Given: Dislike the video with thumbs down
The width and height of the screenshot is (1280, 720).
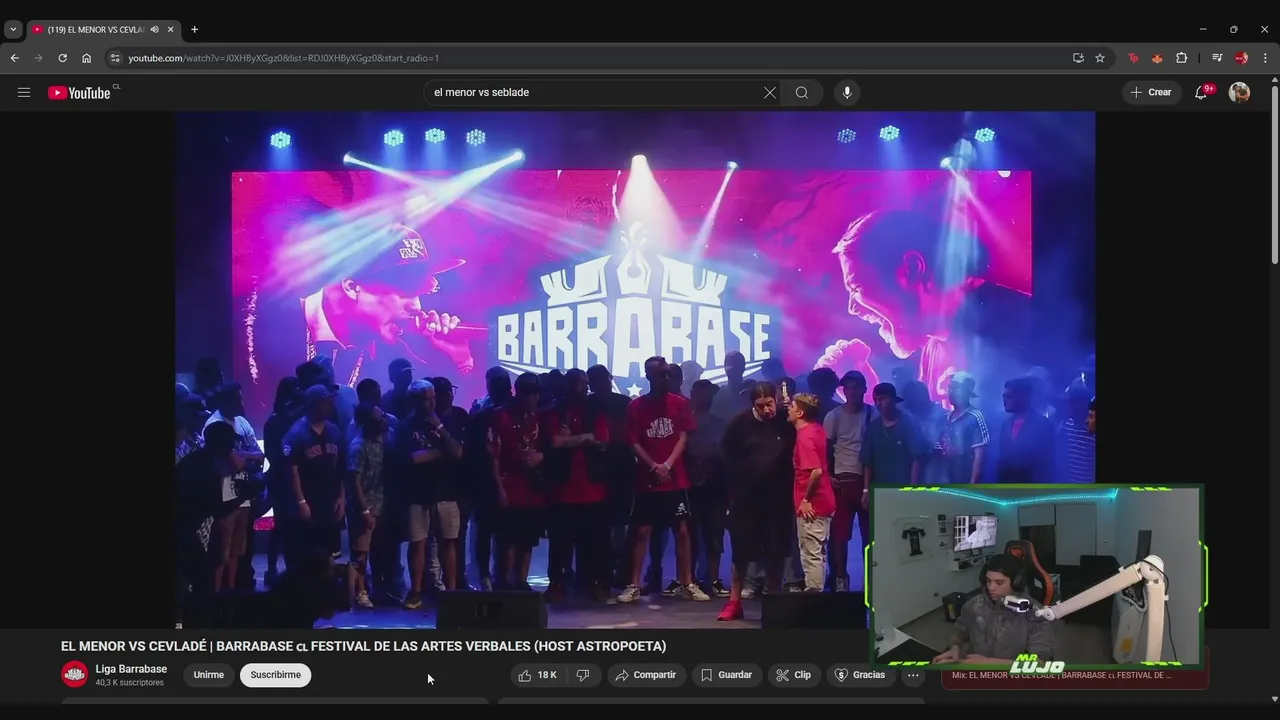Looking at the screenshot, I should (583, 675).
